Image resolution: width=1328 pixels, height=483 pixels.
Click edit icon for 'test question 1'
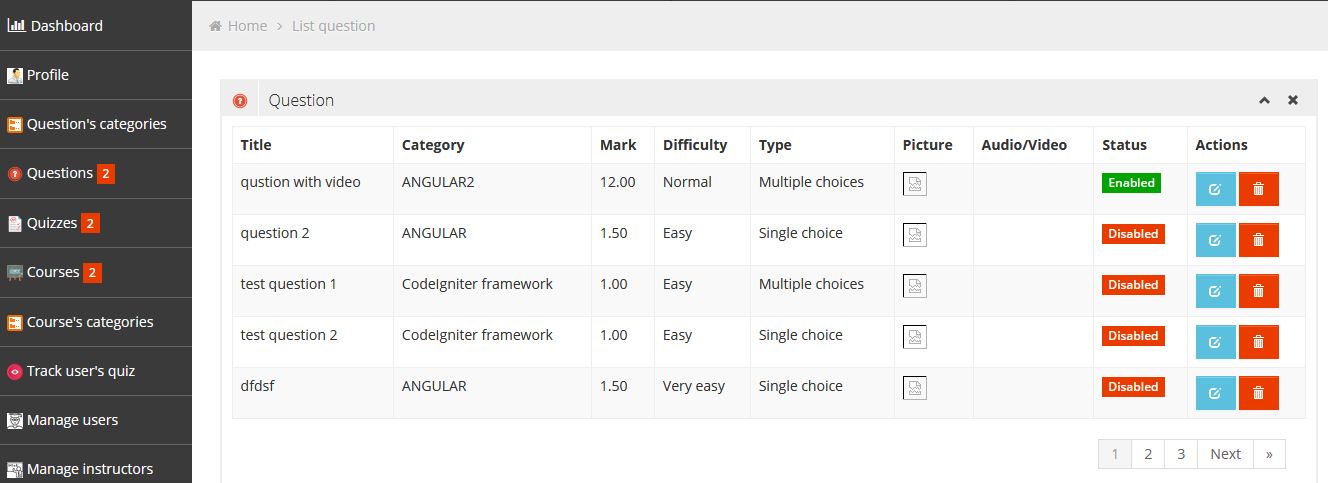pyautogui.click(x=1215, y=291)
